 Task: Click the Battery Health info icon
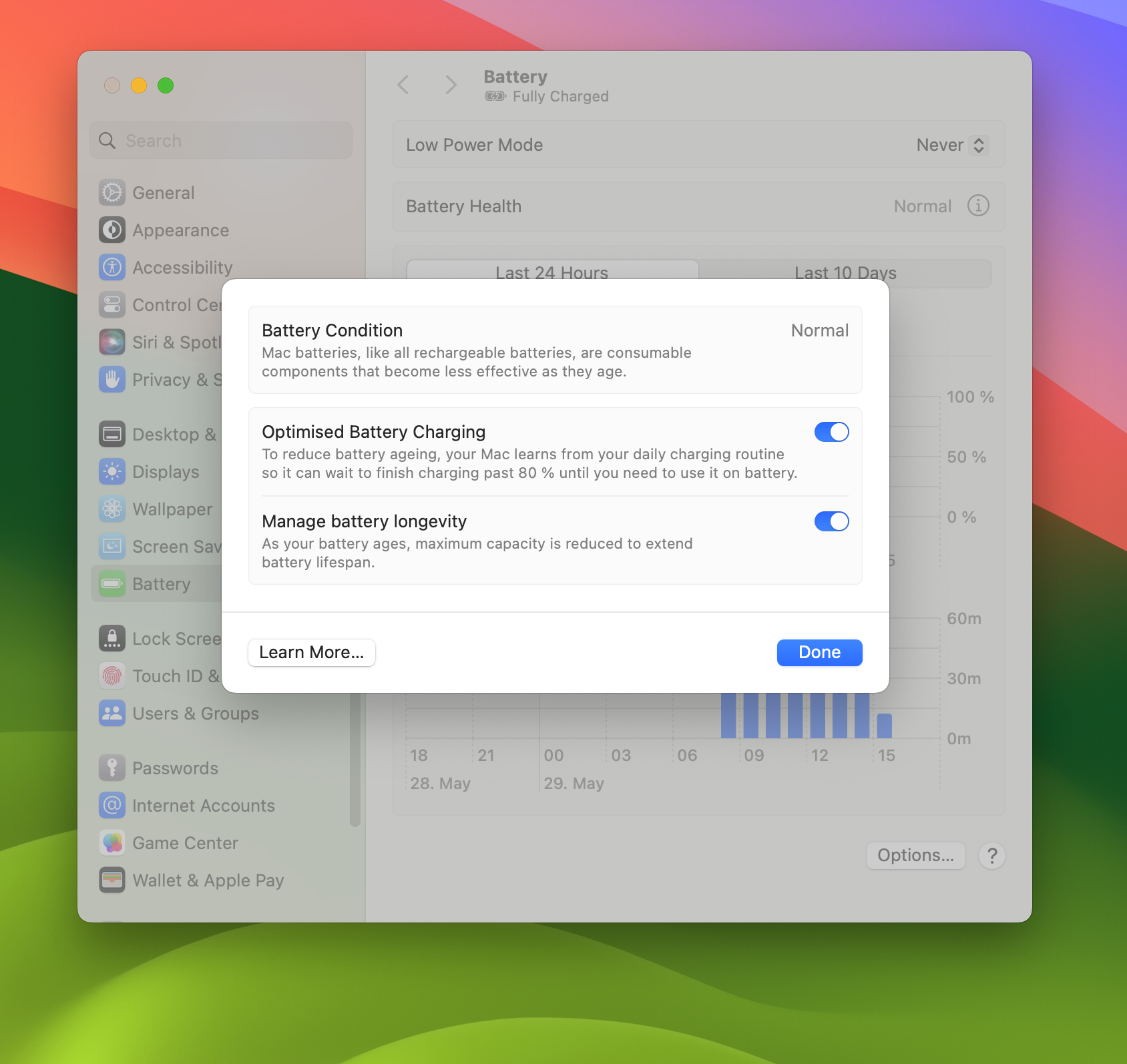pos(978,206)
